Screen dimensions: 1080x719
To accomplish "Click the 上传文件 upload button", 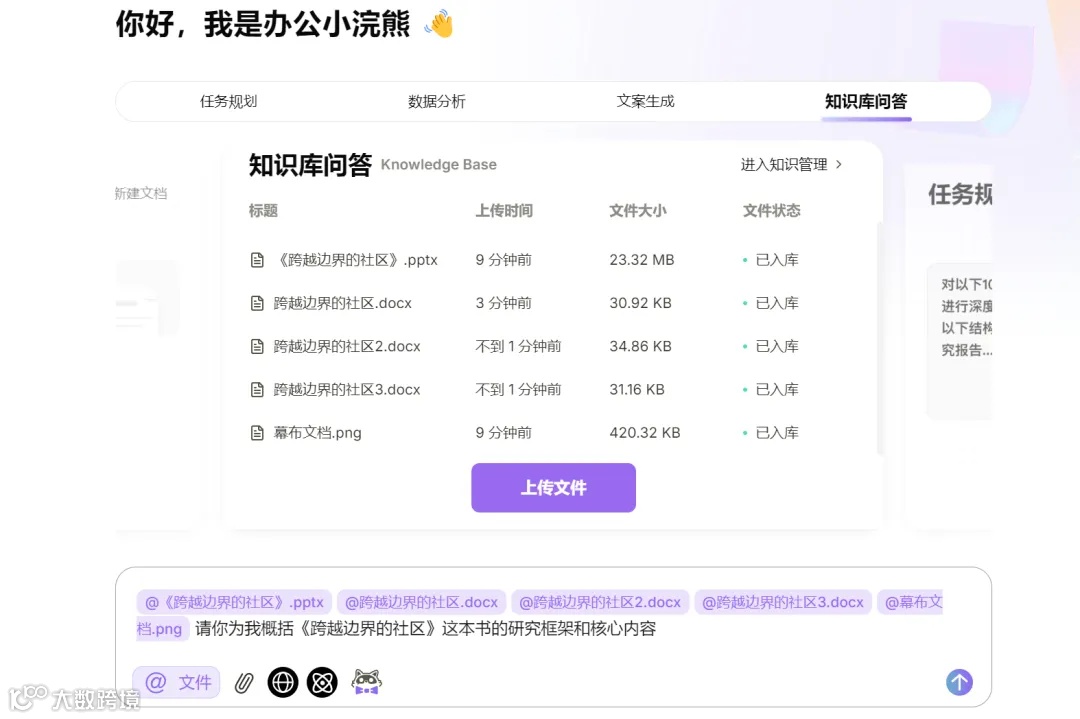I will pyautogui.click(x=553, y=488).
